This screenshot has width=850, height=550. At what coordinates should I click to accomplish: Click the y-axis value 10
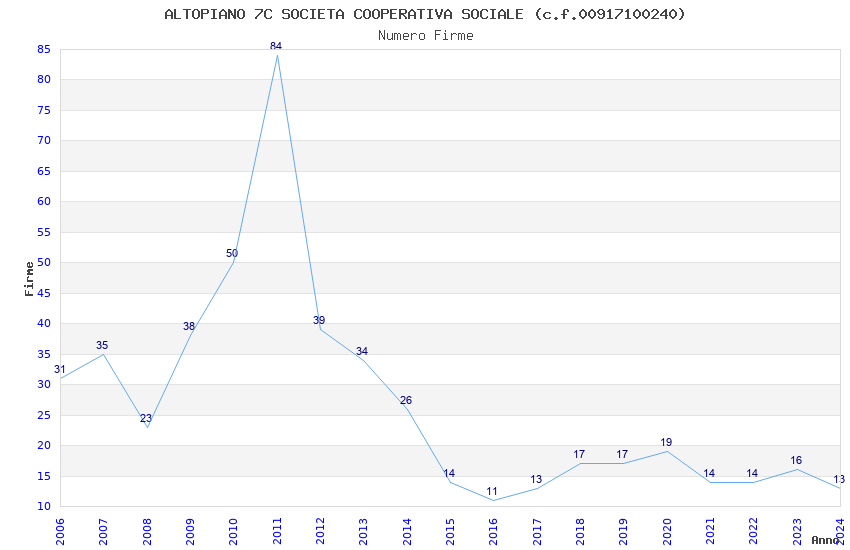44,507
